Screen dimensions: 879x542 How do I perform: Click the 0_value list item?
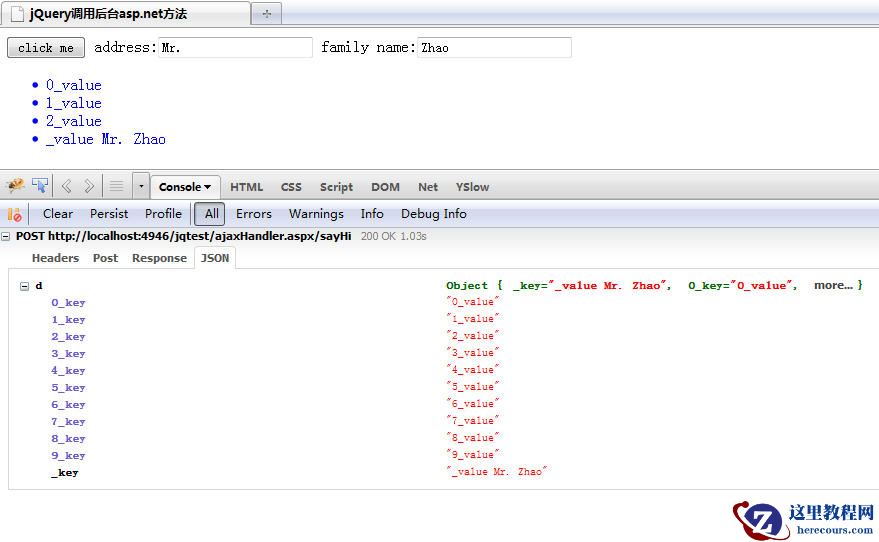(73, 85)
